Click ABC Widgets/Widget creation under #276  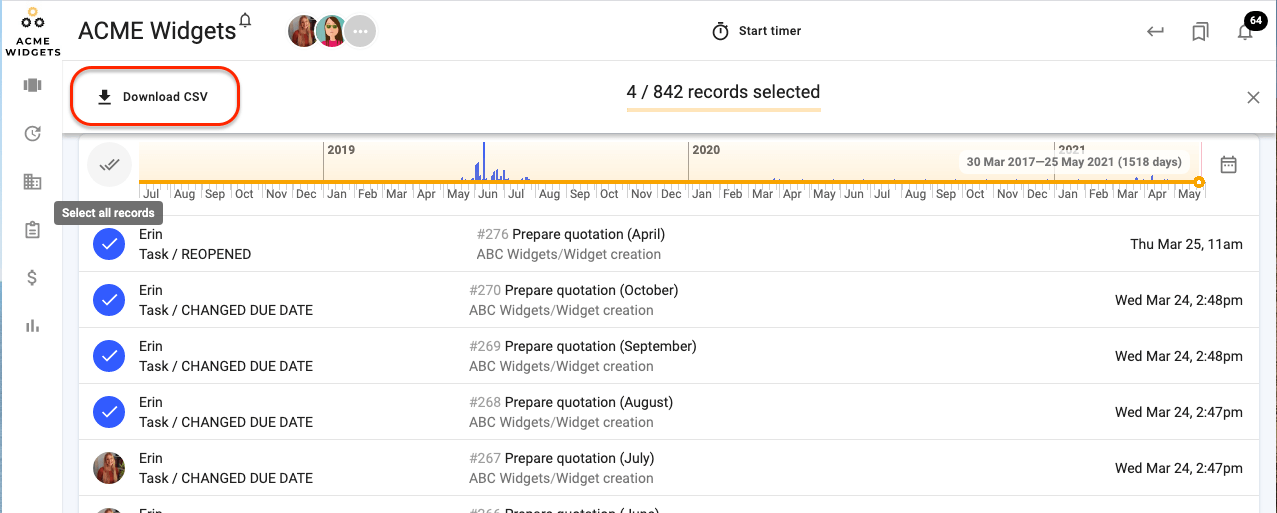tap(569, 254)
